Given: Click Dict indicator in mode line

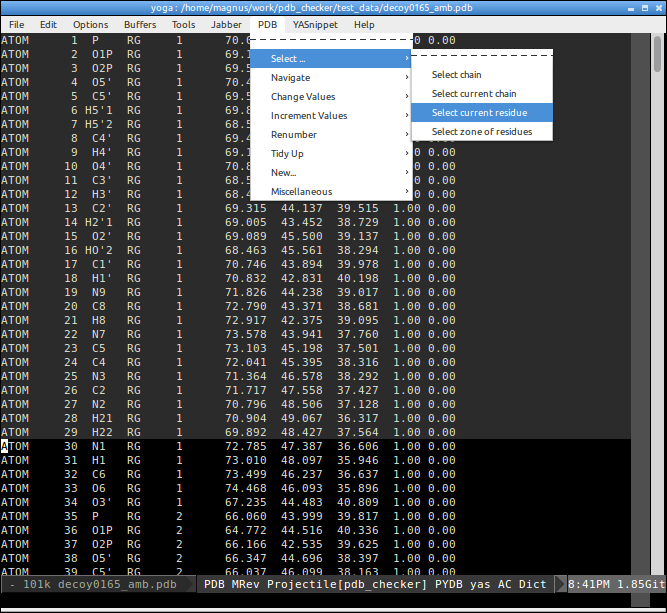Looking at the screenshot, I should [x=532, y=584].
